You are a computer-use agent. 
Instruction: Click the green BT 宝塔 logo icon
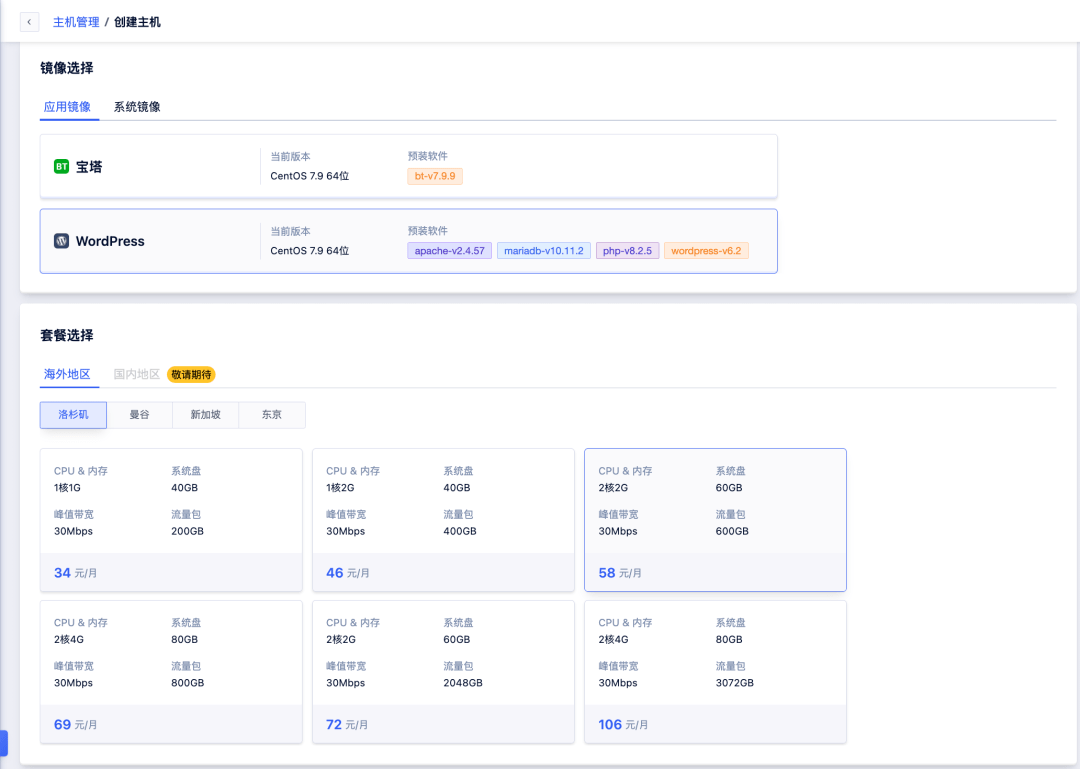[61, 167]
